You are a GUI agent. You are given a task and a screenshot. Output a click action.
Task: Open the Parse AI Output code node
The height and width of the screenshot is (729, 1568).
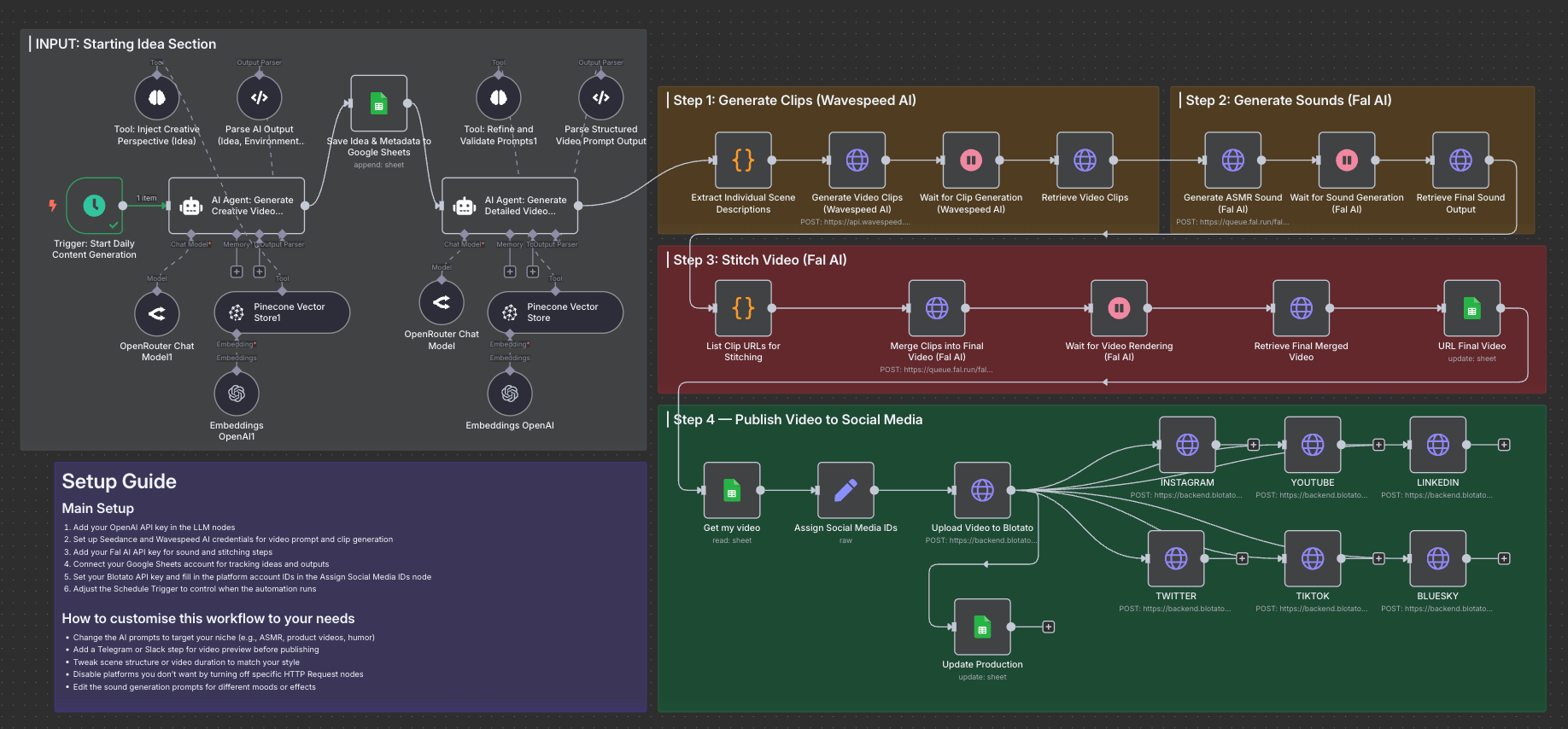(x=260, y=98)
